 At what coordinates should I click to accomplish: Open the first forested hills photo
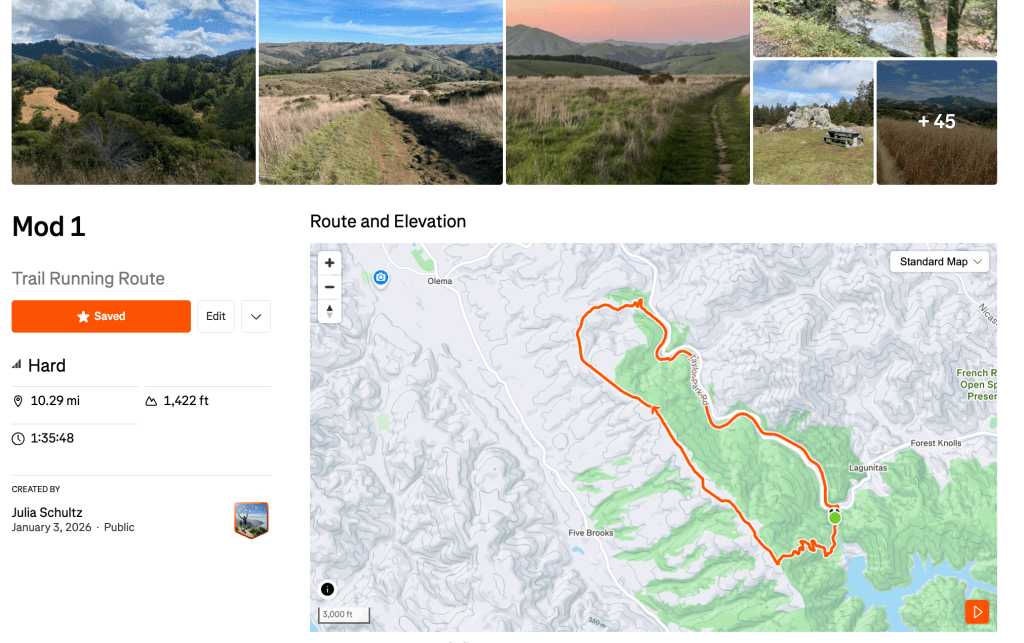click(x=133, y=92)
